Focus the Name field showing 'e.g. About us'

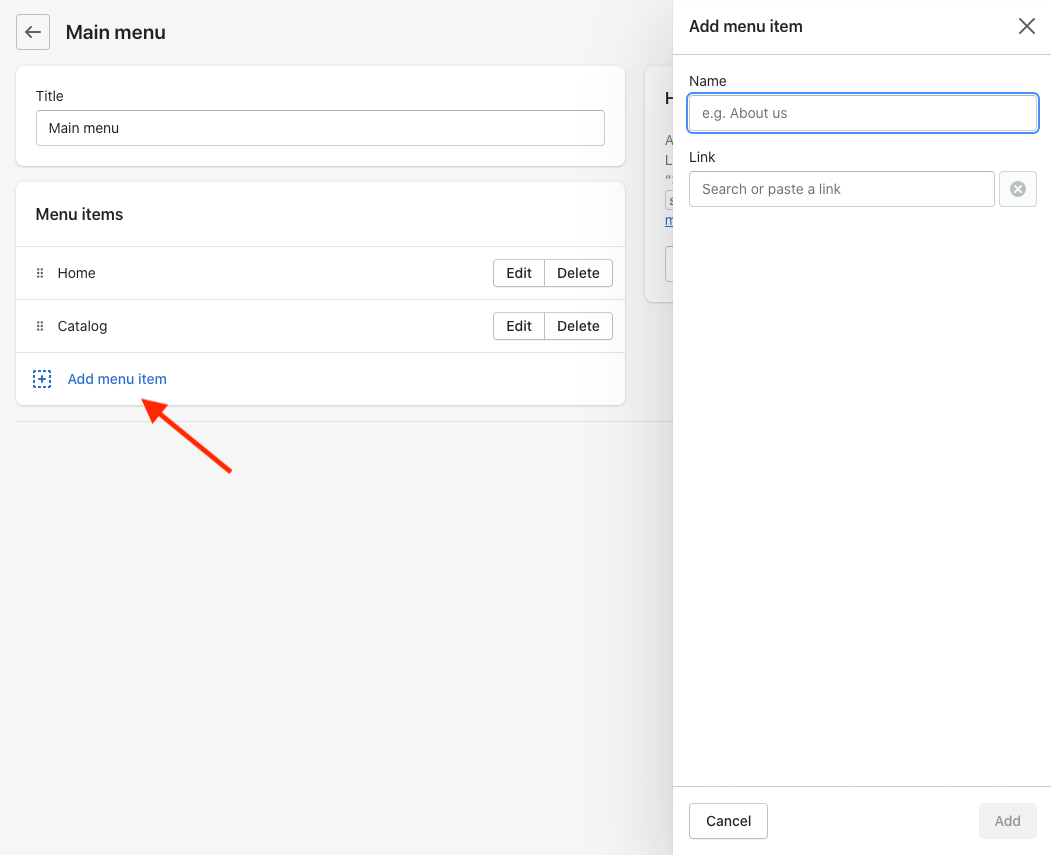862,113
